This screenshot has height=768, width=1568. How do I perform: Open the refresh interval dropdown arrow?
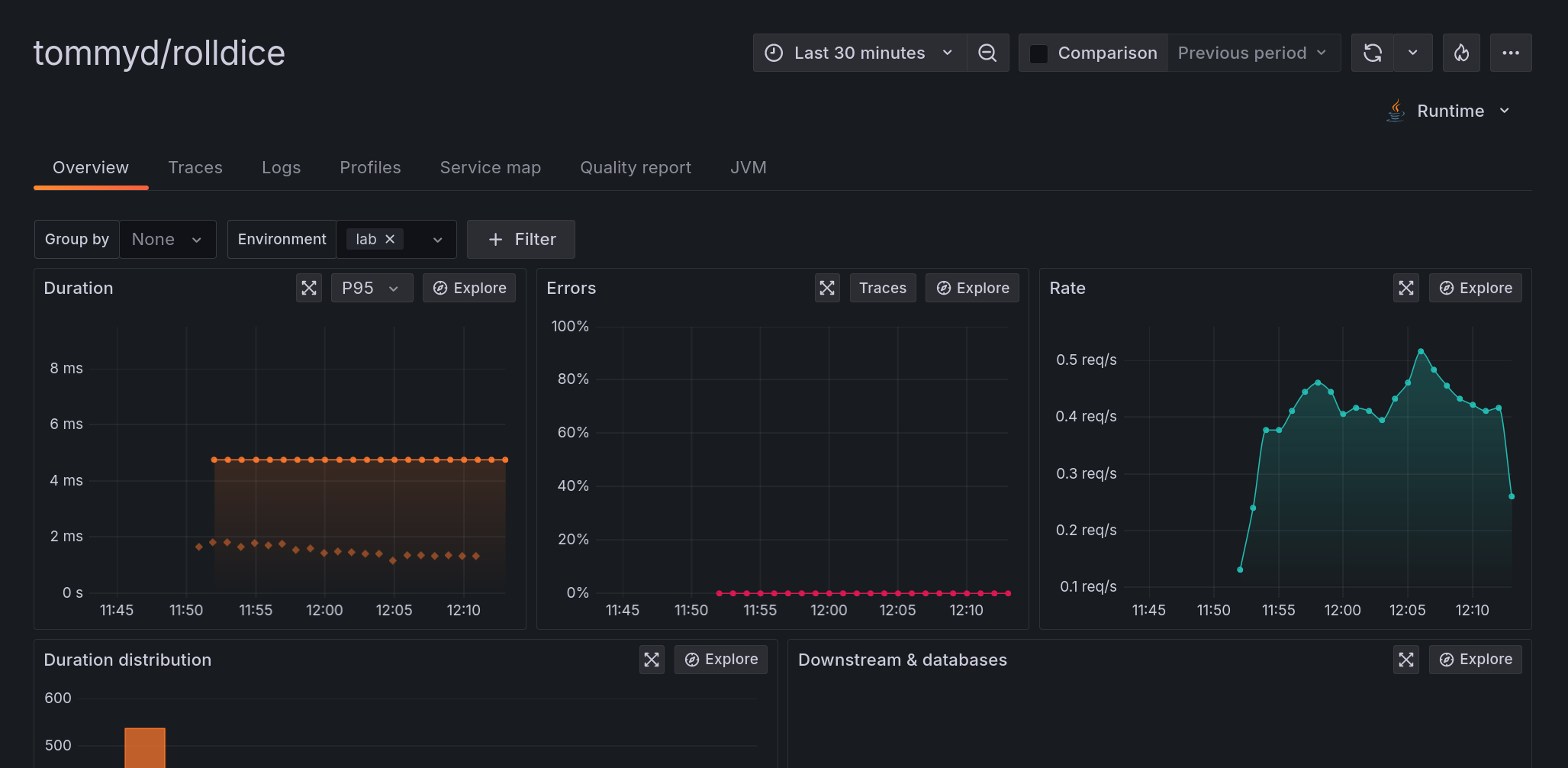(x=1413, y=53)
